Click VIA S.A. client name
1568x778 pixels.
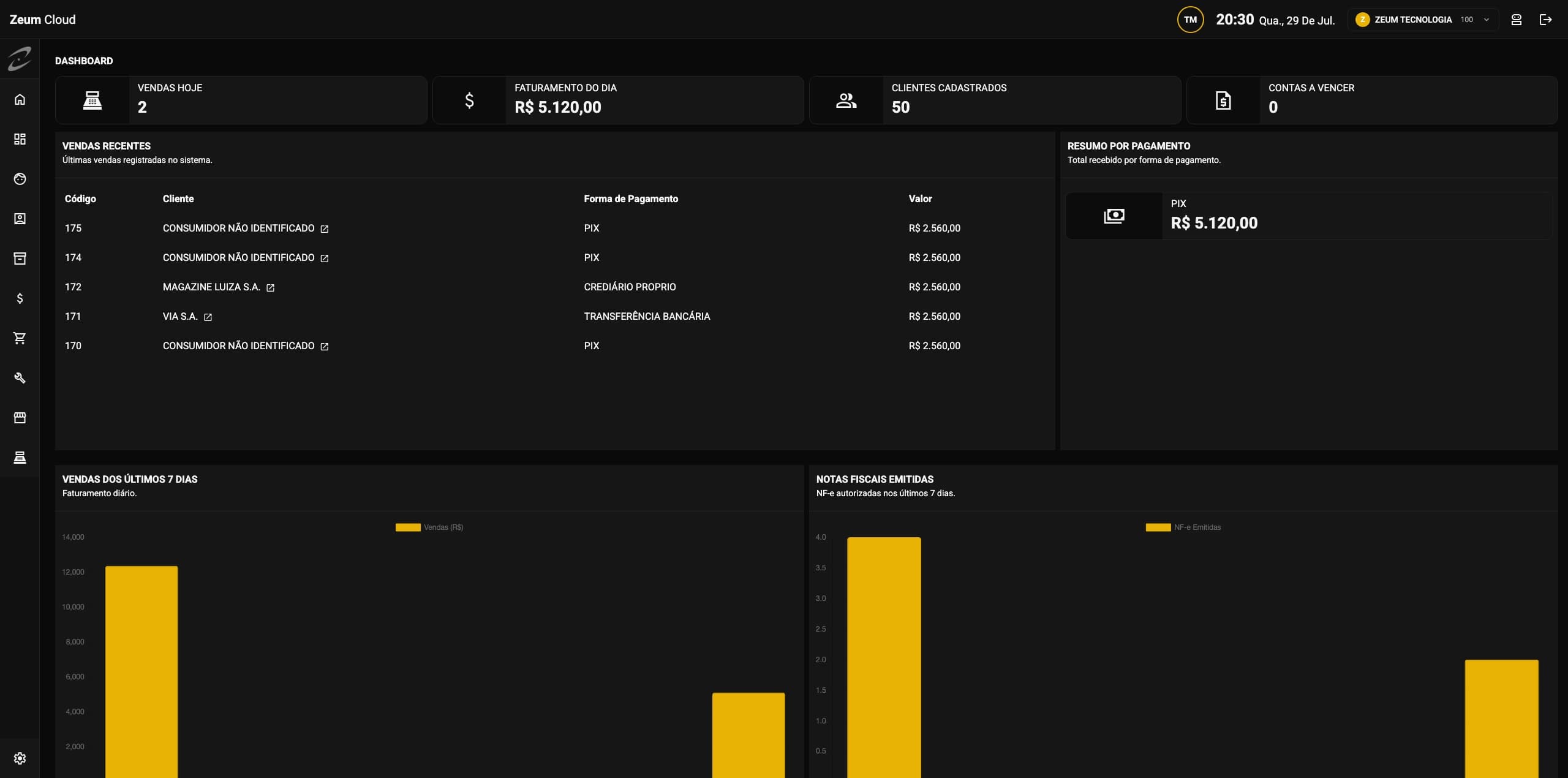tap(180, 317)
